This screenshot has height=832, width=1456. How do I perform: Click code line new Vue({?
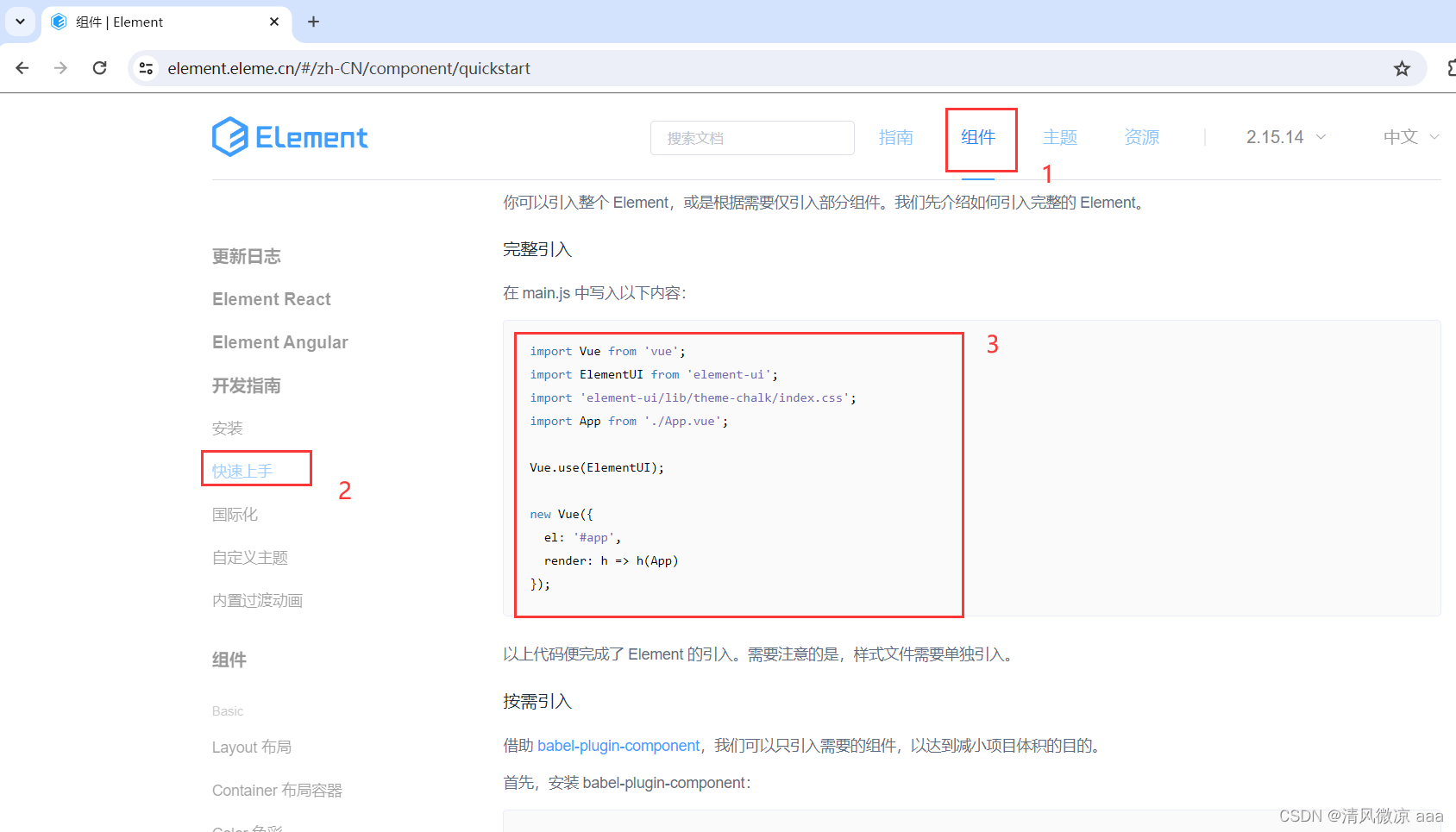tap(562, 514)
